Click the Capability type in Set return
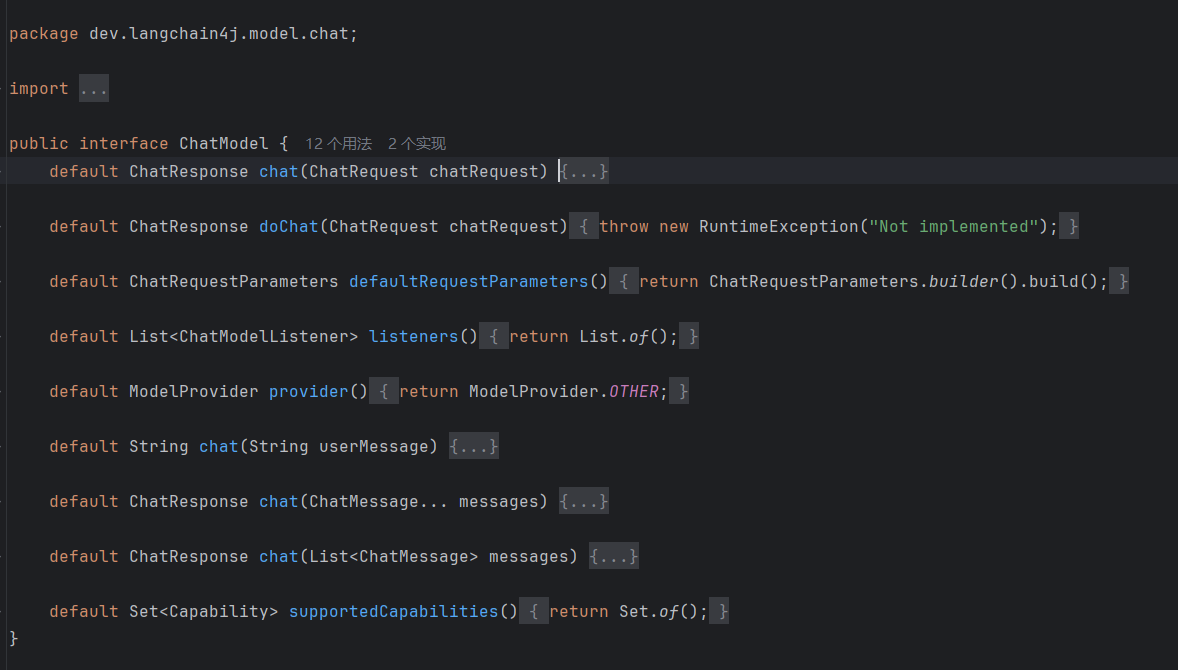This screenshot has width=1178, height=670. click(x=218, y=612)
